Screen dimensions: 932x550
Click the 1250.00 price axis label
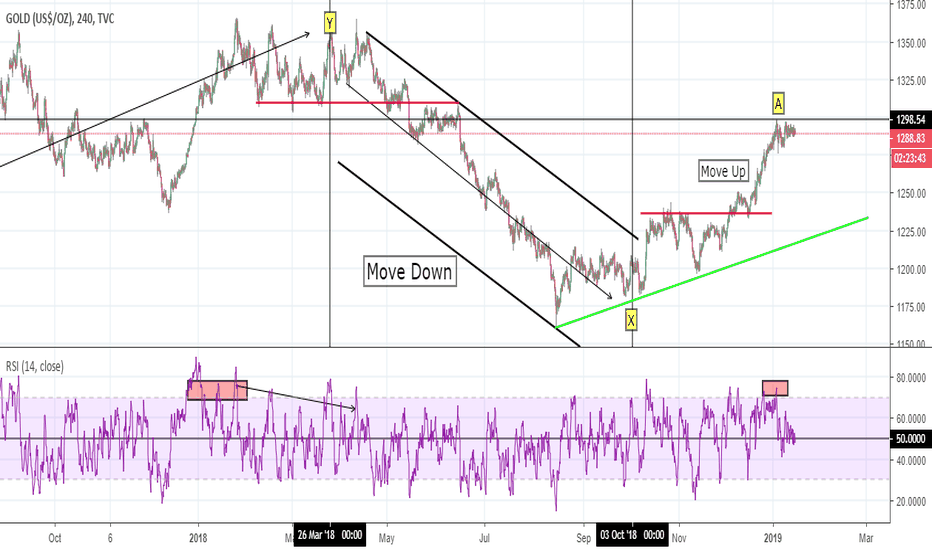pyautogui.click(x=911, y=193)
